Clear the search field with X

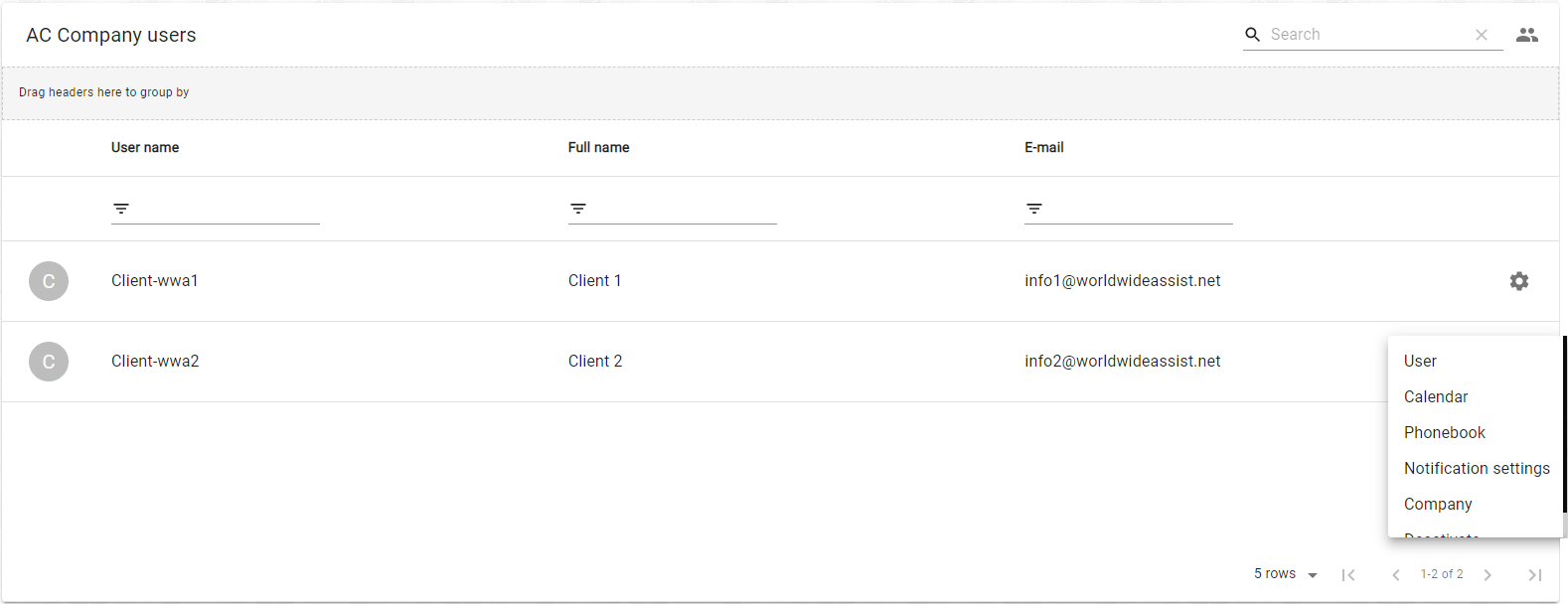click(1482, 35)
